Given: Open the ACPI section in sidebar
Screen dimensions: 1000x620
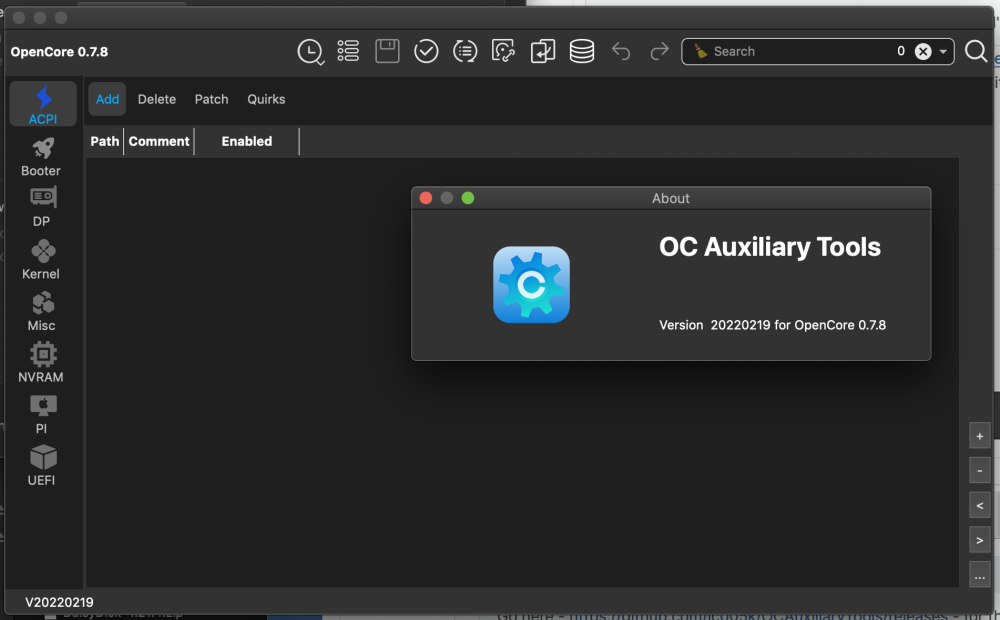Looking at the screenshot, I should [x=43, y=104].
